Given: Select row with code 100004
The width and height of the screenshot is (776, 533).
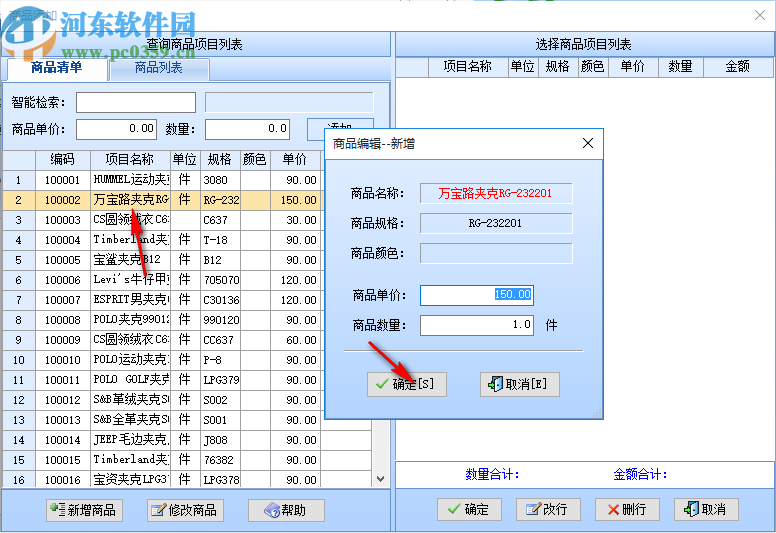Looking at the screenshot, I should [163, 240].
